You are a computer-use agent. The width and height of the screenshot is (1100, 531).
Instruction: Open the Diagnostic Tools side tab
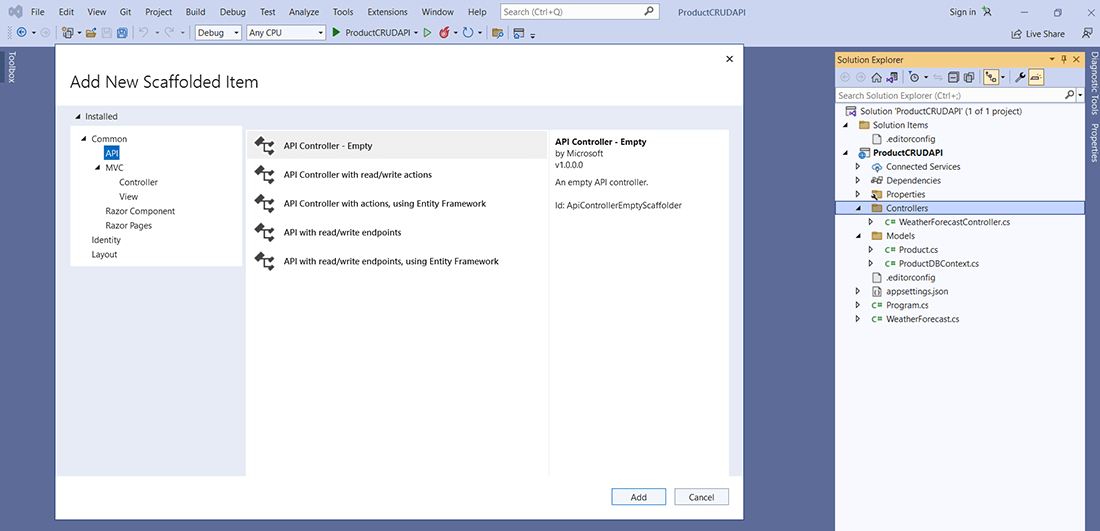pos(1093,85)
